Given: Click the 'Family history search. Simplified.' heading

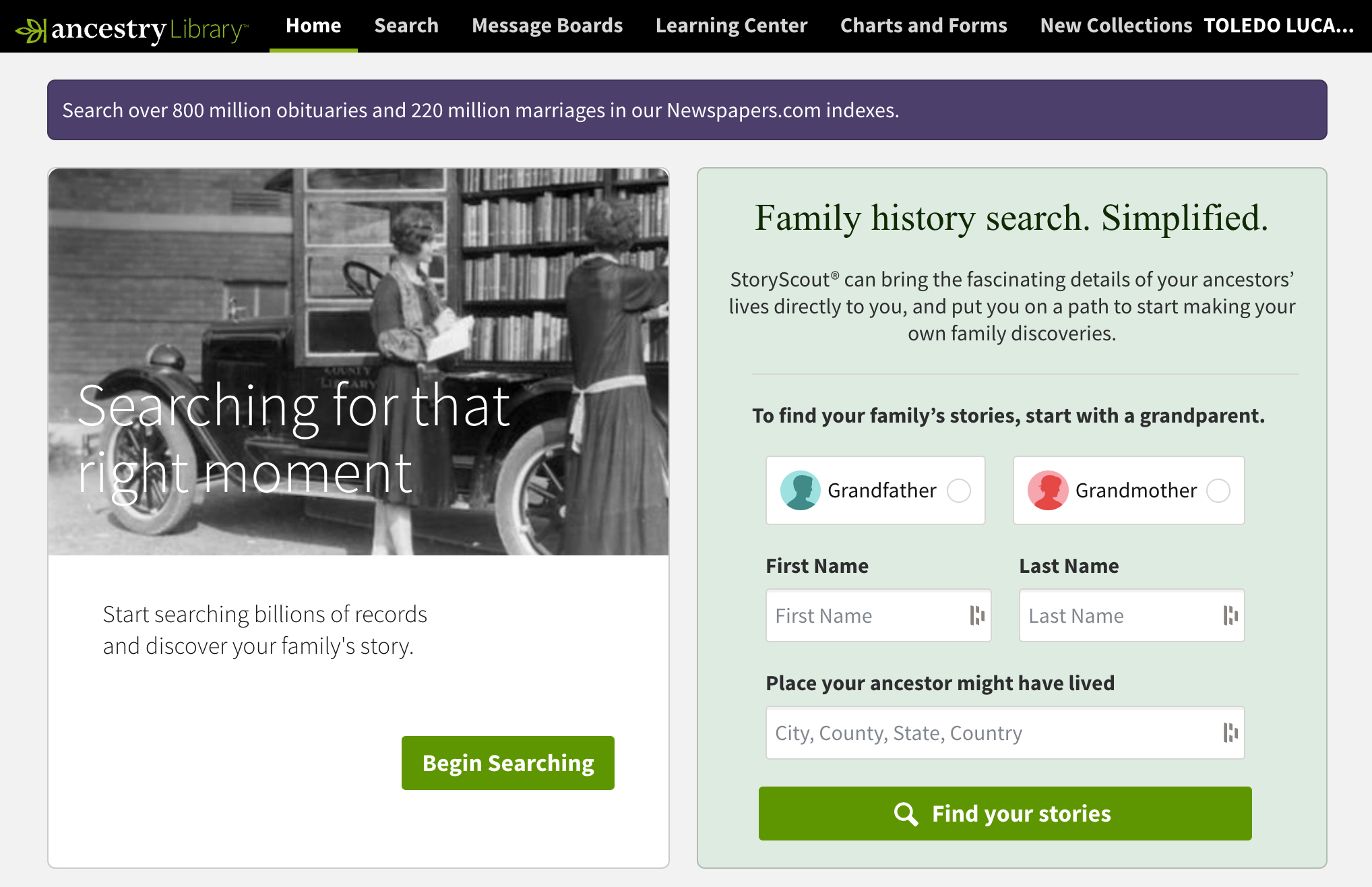Looking at the screenshot, I should 1011,218.
